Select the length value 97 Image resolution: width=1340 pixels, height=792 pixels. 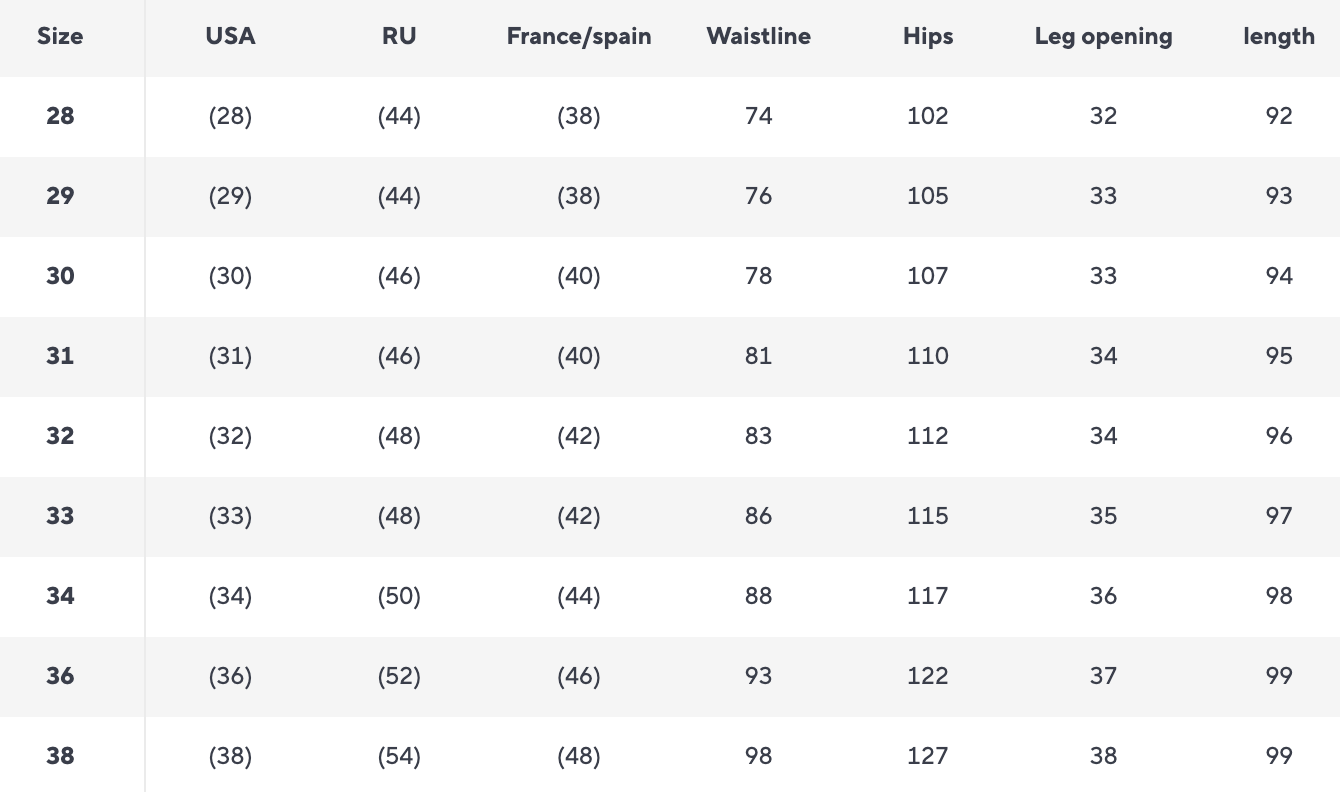coord(1279,516)
